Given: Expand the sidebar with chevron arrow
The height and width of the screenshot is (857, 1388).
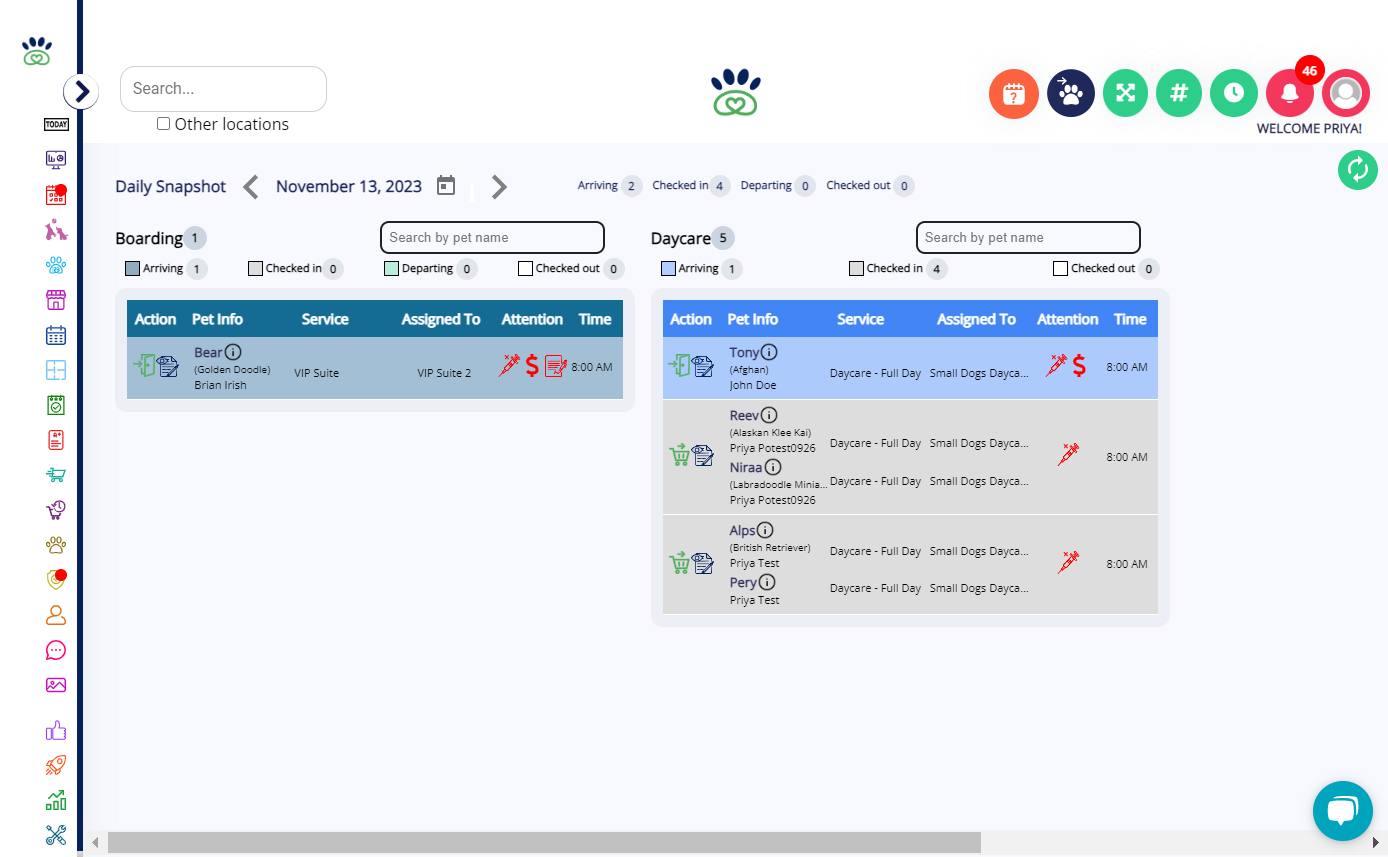Looking at the screenshot, I should click(x=81, y=92).
